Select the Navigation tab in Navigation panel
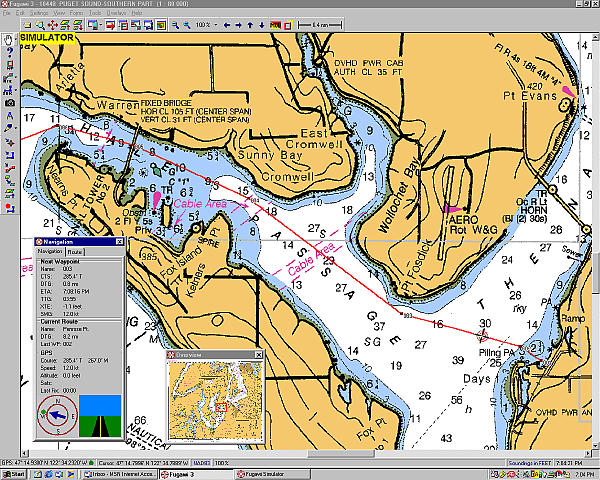Screen dimensions: 600x480 pyautogui.click(x=51, y=251)
